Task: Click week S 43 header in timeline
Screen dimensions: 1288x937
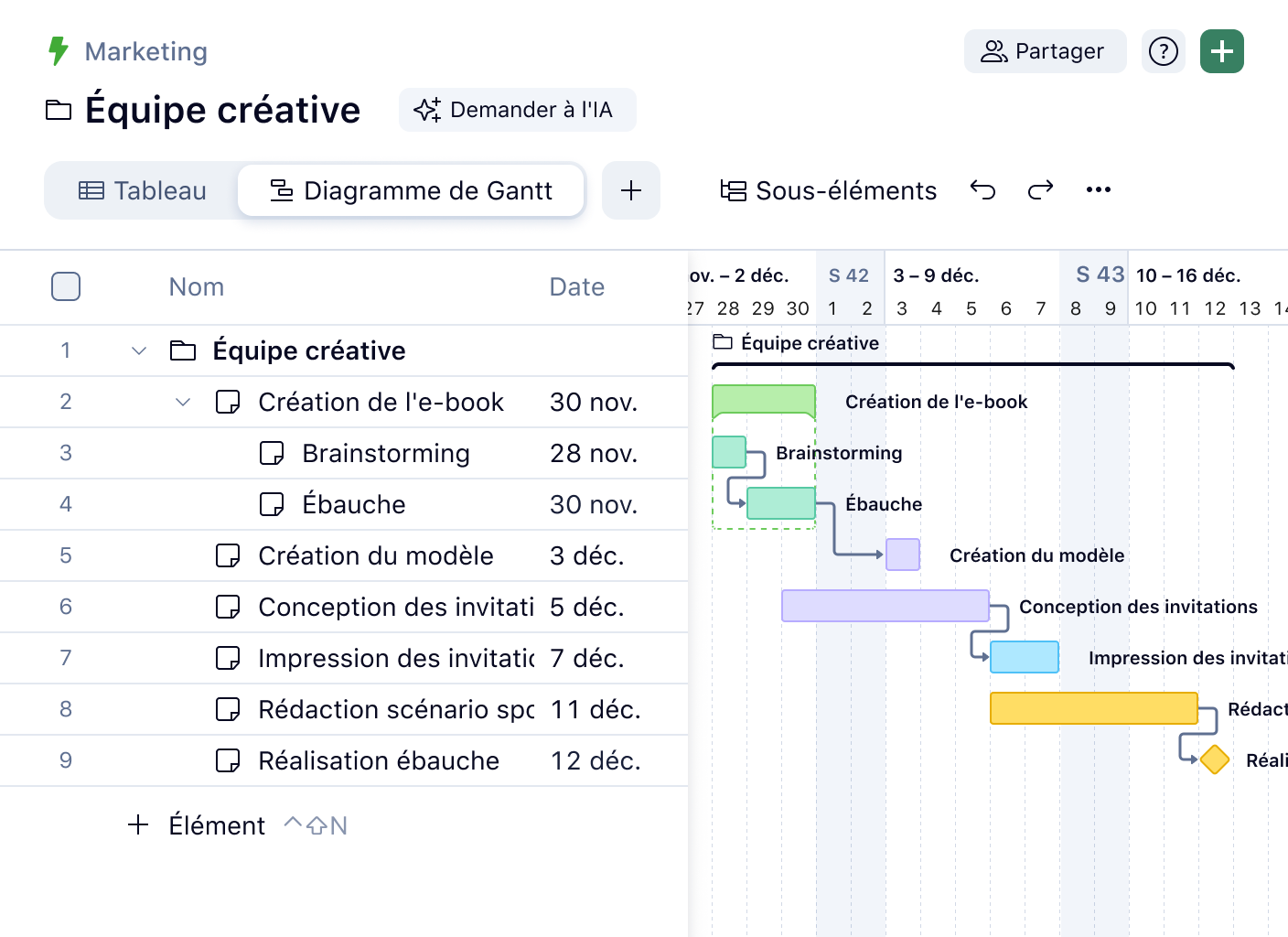Action: [x=1100, y=275]
